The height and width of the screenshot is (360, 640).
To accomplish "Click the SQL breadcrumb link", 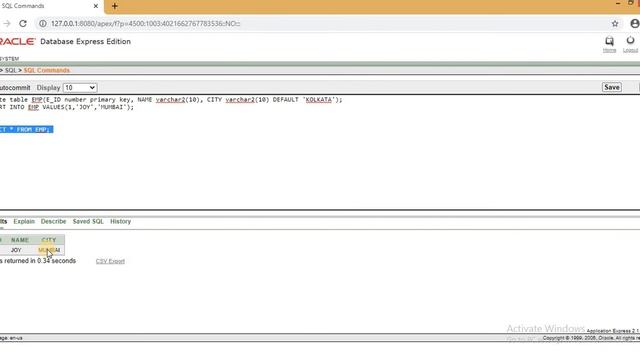I will [11, 70].
